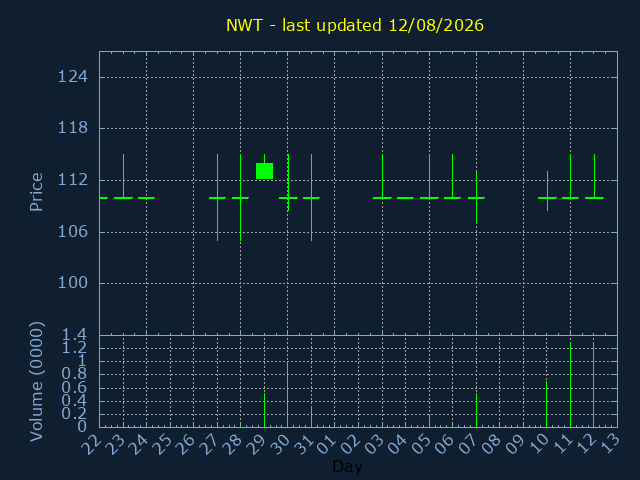Screen dimensions: 640x480
Task: Click the 106 price axis label
Action: pyautogui.click(x=73, y=232)
